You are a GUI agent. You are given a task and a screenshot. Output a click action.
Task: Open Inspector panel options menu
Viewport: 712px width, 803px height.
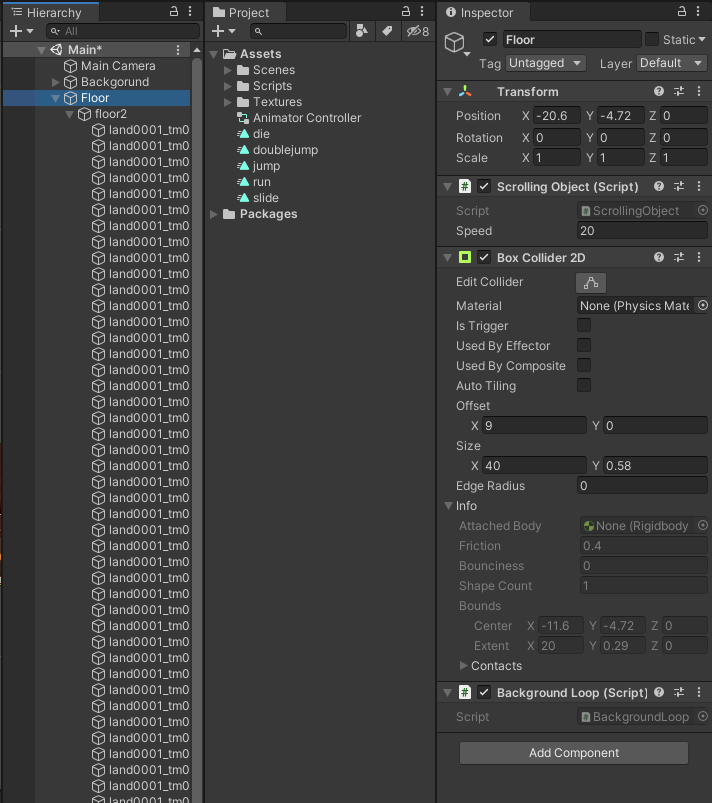point(698,11)
